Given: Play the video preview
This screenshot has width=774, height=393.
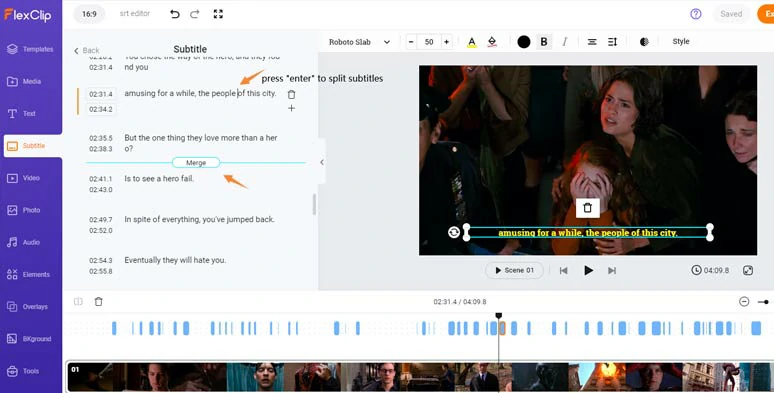Looking at the screenshot, I should [x=588, y=271].
